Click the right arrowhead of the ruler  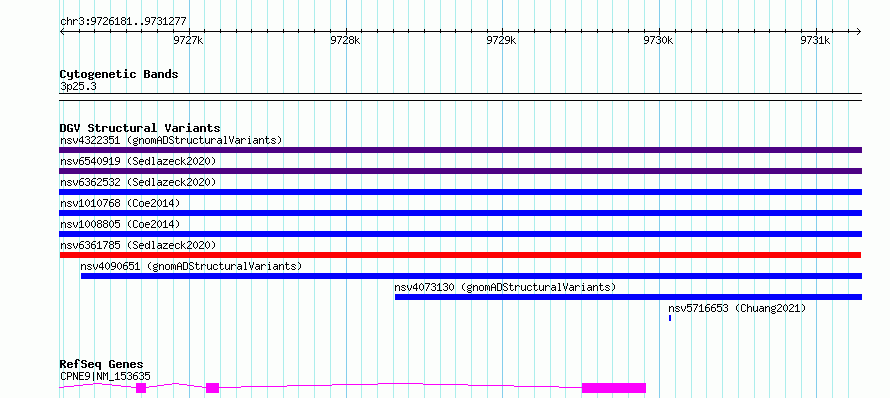[859, 31]
